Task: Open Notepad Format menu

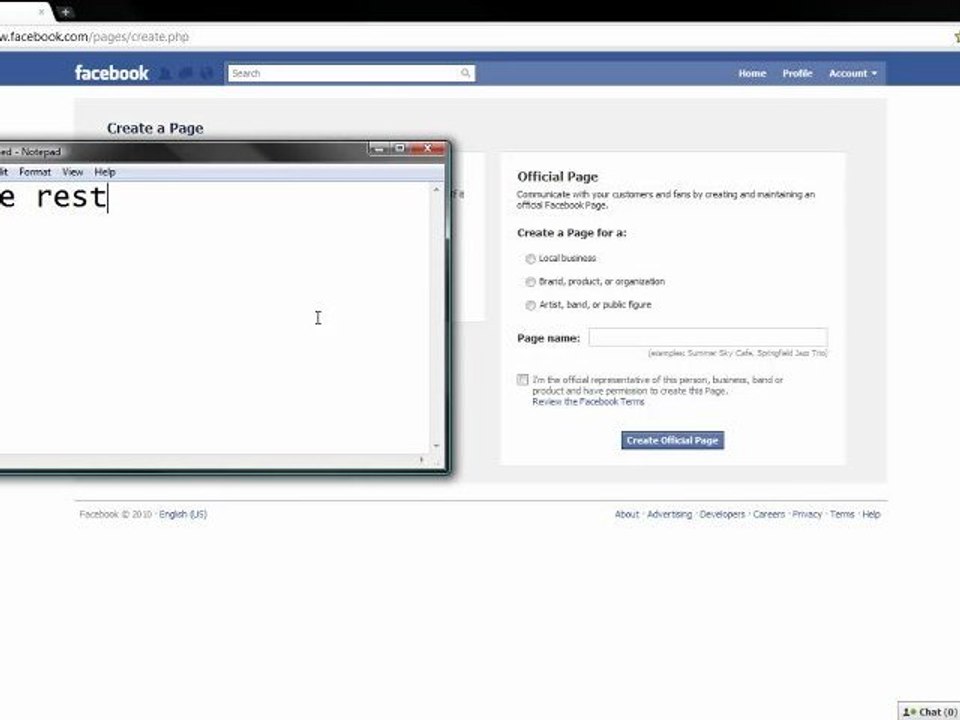Action: (35, 172)
